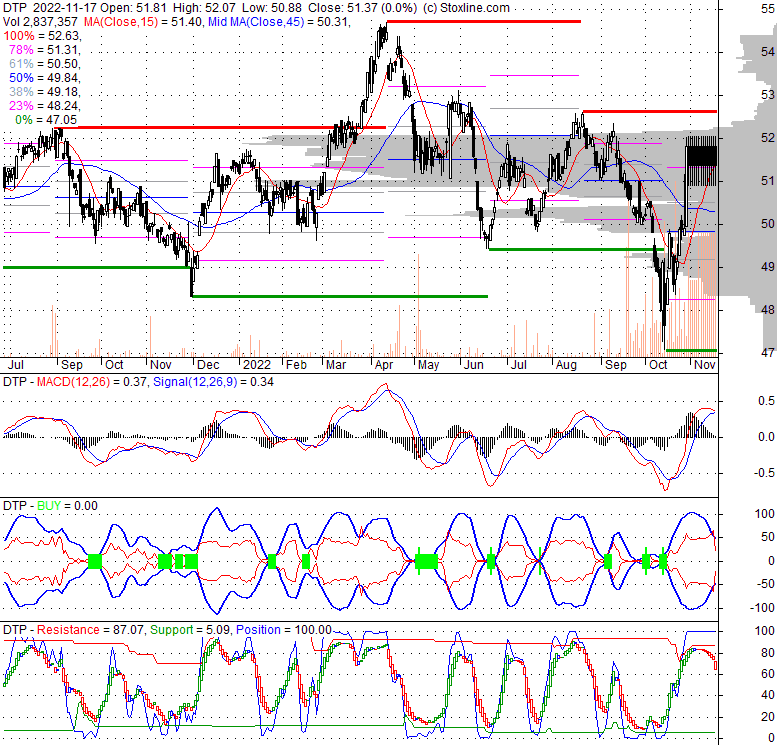This screenshot has width=778, height=746.
Task: Click the '2022' year label on timeline
Action: coord(257,365)
